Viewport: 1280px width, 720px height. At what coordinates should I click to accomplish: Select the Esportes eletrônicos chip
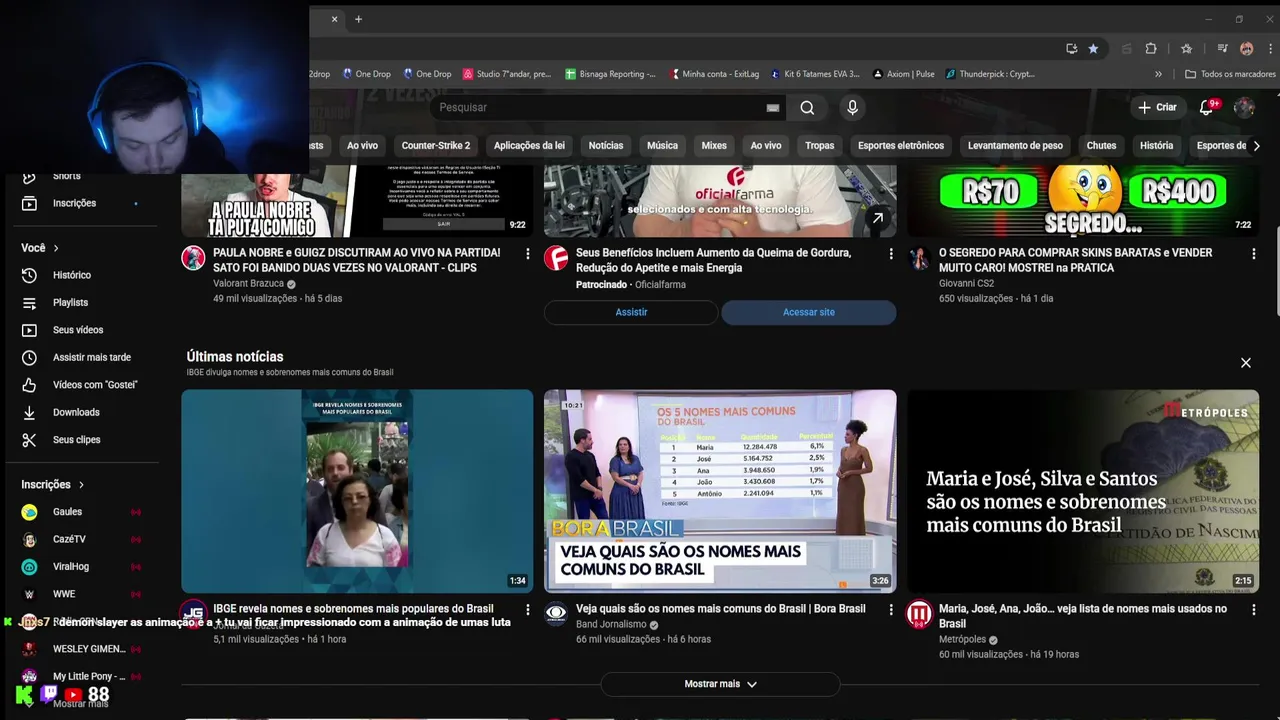tap(901, 146)
